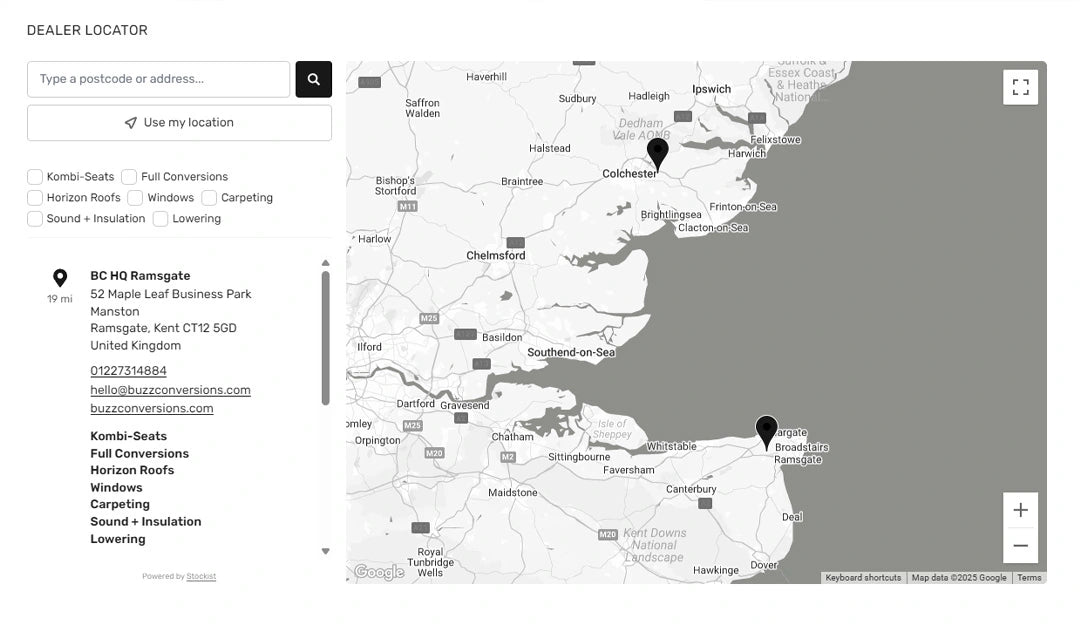Open the map fullscreen view icon
This screenshot has width=1080, height=630.
click(1020, 87)
